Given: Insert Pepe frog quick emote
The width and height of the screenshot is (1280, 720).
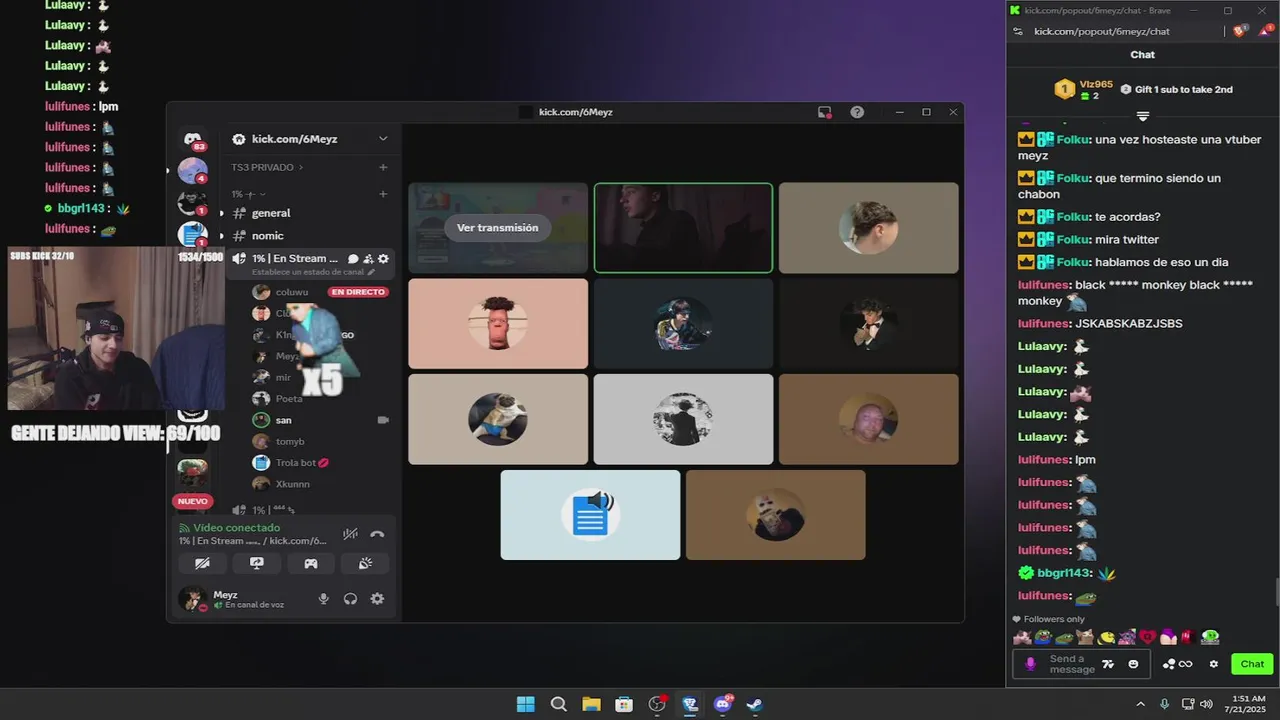Looking at the screenshot, I should coord(1043,637).
